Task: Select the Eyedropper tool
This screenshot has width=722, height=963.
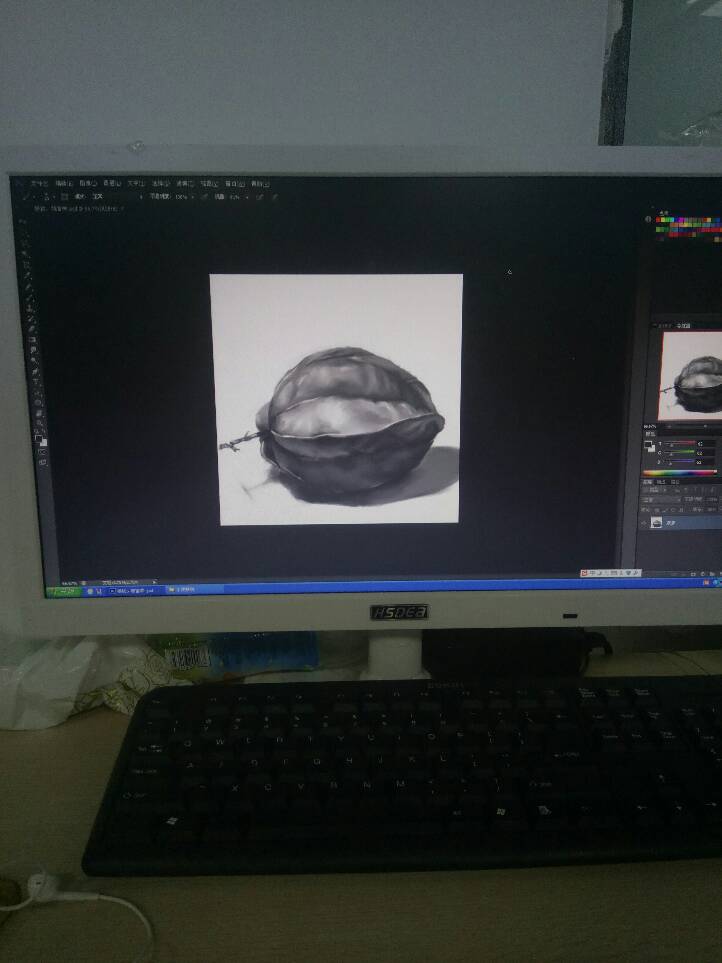Action: [x=27, y=275]
